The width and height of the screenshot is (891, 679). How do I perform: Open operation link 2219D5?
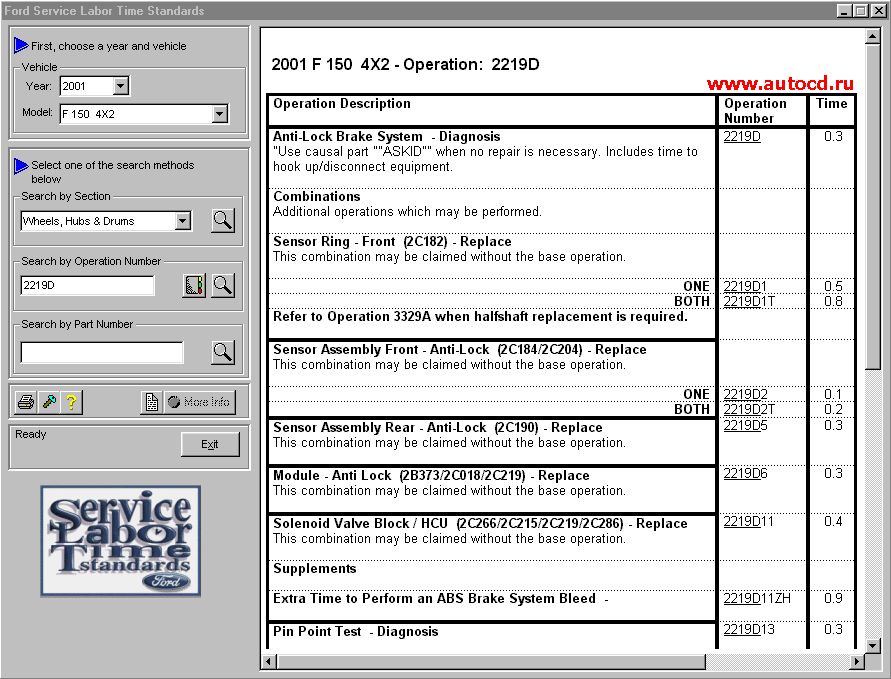pyautogui.click(x=745, y=425)
